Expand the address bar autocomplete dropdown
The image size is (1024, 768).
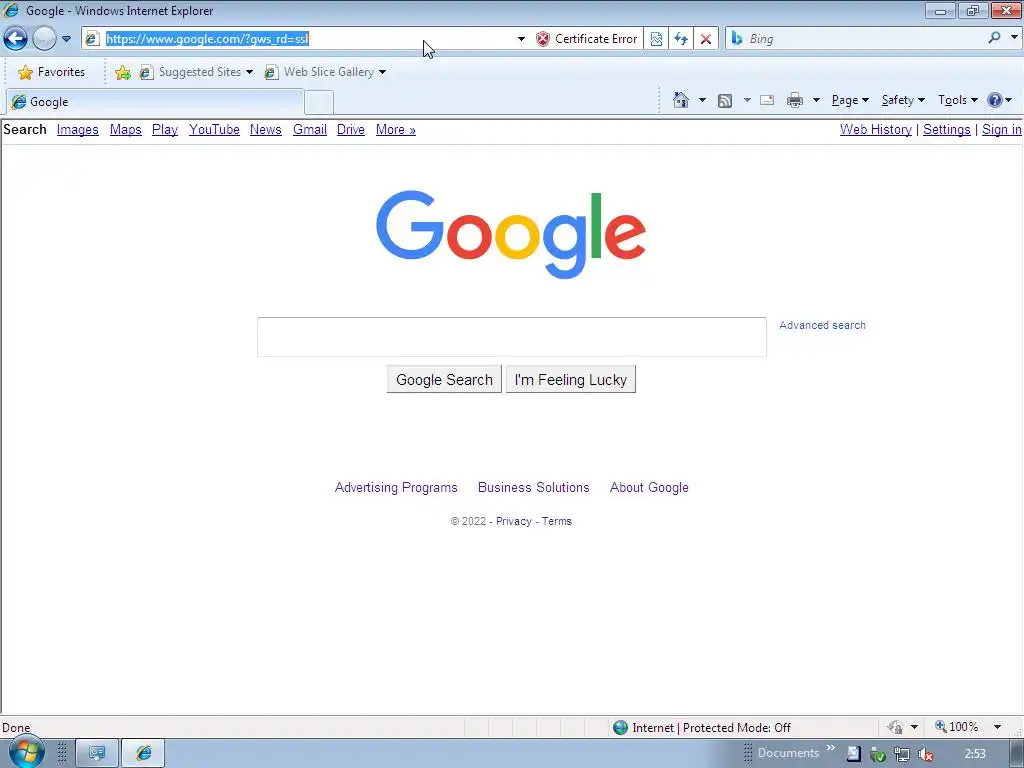[x=521, y=39]
